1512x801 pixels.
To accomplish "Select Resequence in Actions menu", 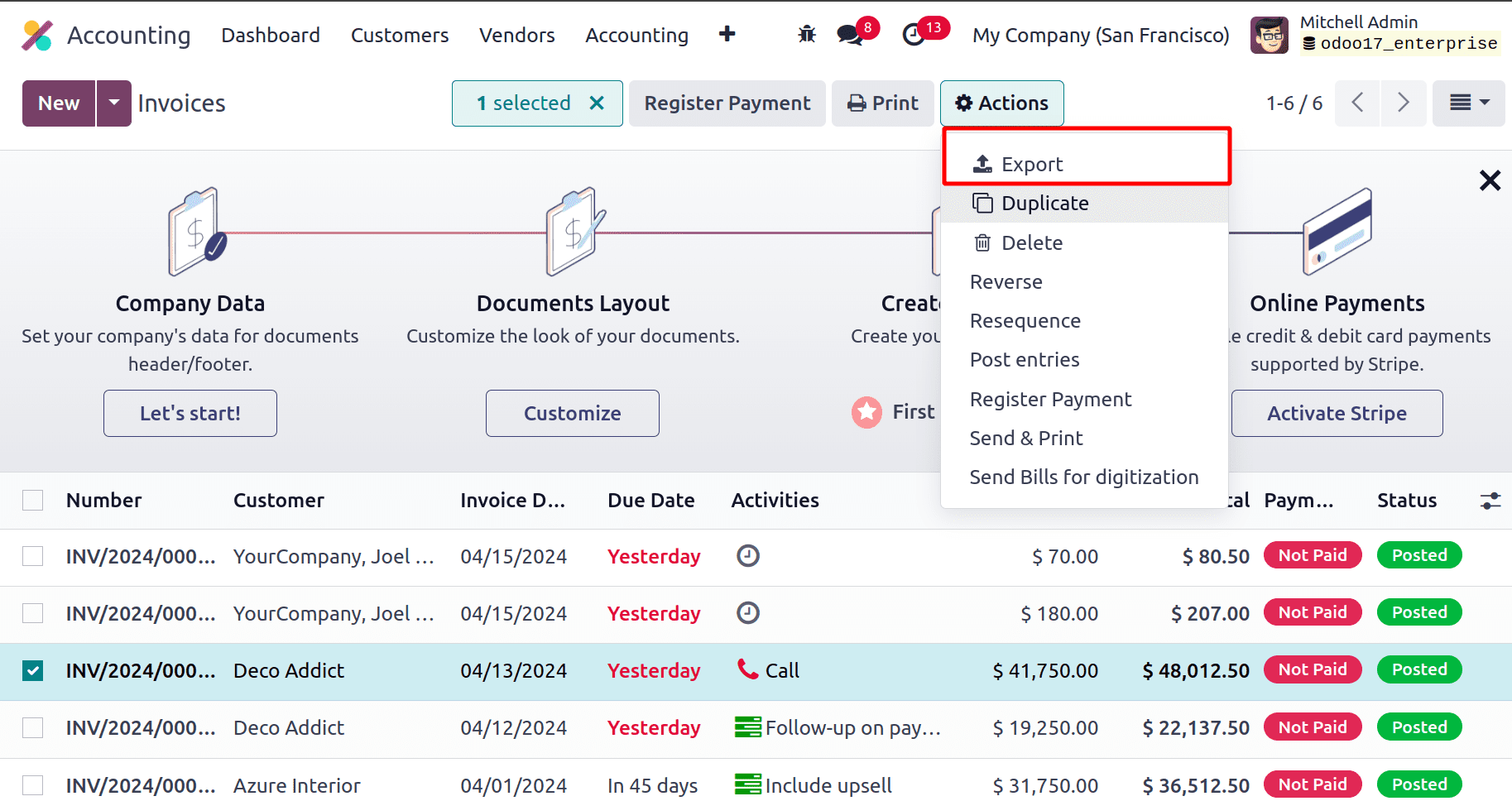I will coord(1085,320).
